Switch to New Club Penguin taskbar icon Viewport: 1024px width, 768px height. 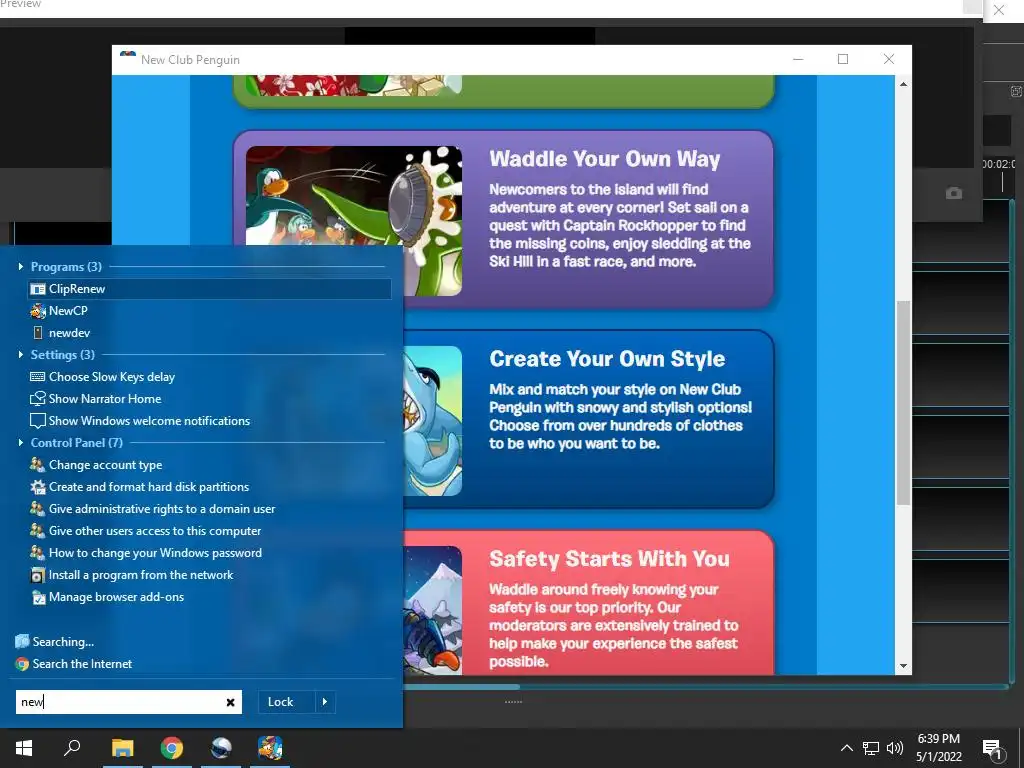270,748
